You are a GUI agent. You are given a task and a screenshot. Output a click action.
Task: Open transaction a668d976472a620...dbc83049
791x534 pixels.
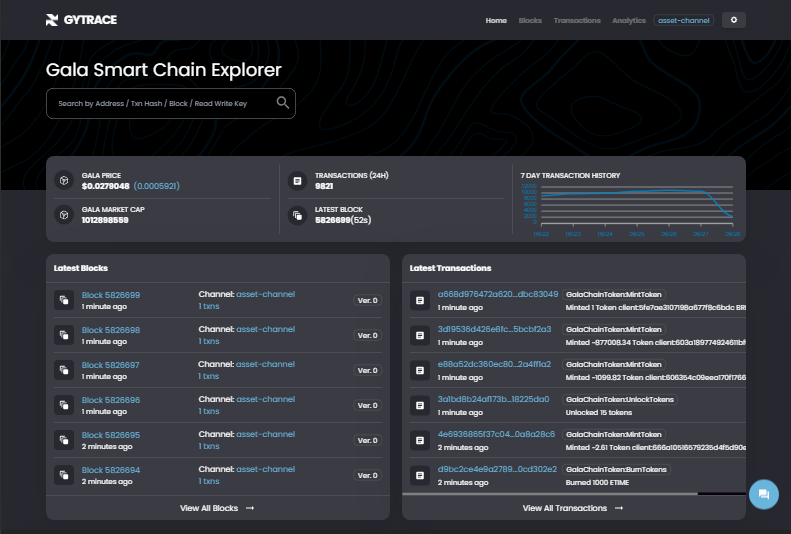(498, 294)
